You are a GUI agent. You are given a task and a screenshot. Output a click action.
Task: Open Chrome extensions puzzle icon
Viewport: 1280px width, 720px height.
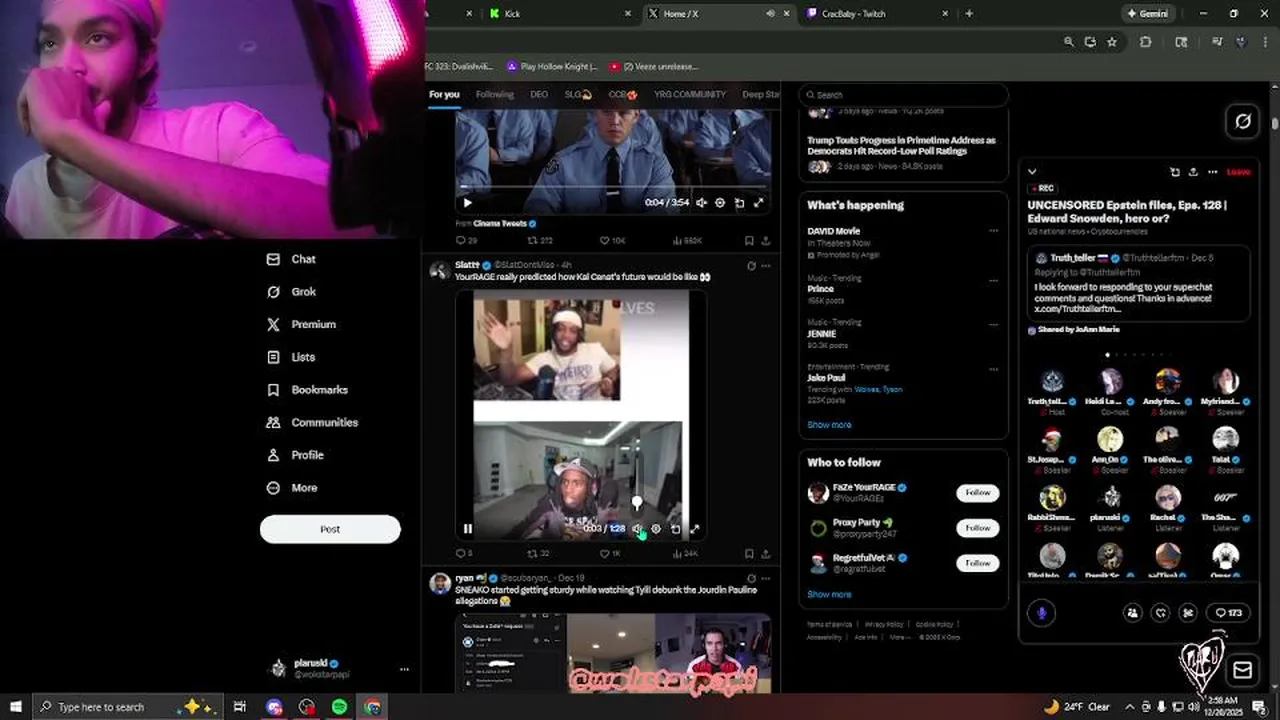1146,42
